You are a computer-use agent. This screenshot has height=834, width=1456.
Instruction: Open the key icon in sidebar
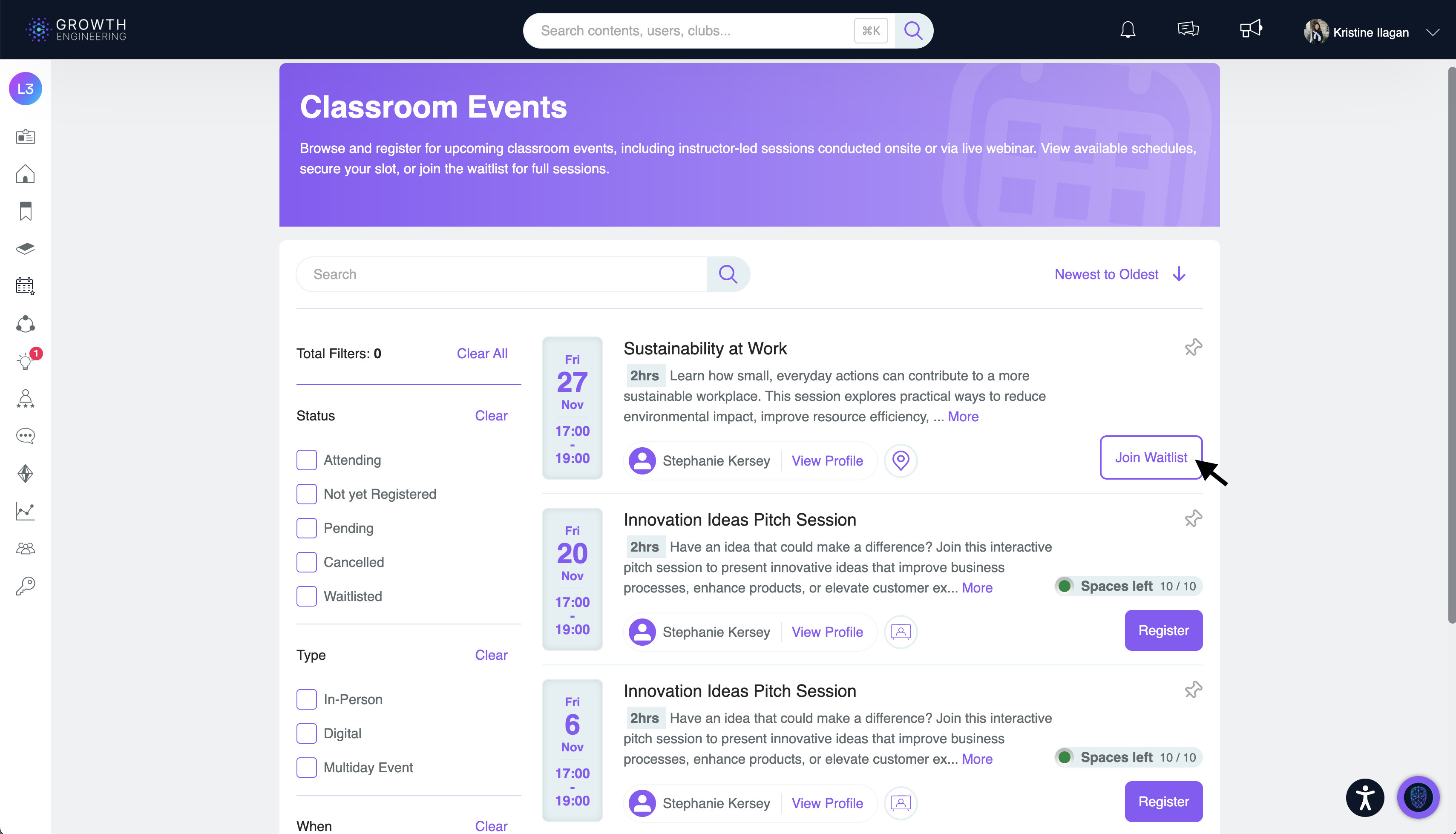click(x=25, y=585)
